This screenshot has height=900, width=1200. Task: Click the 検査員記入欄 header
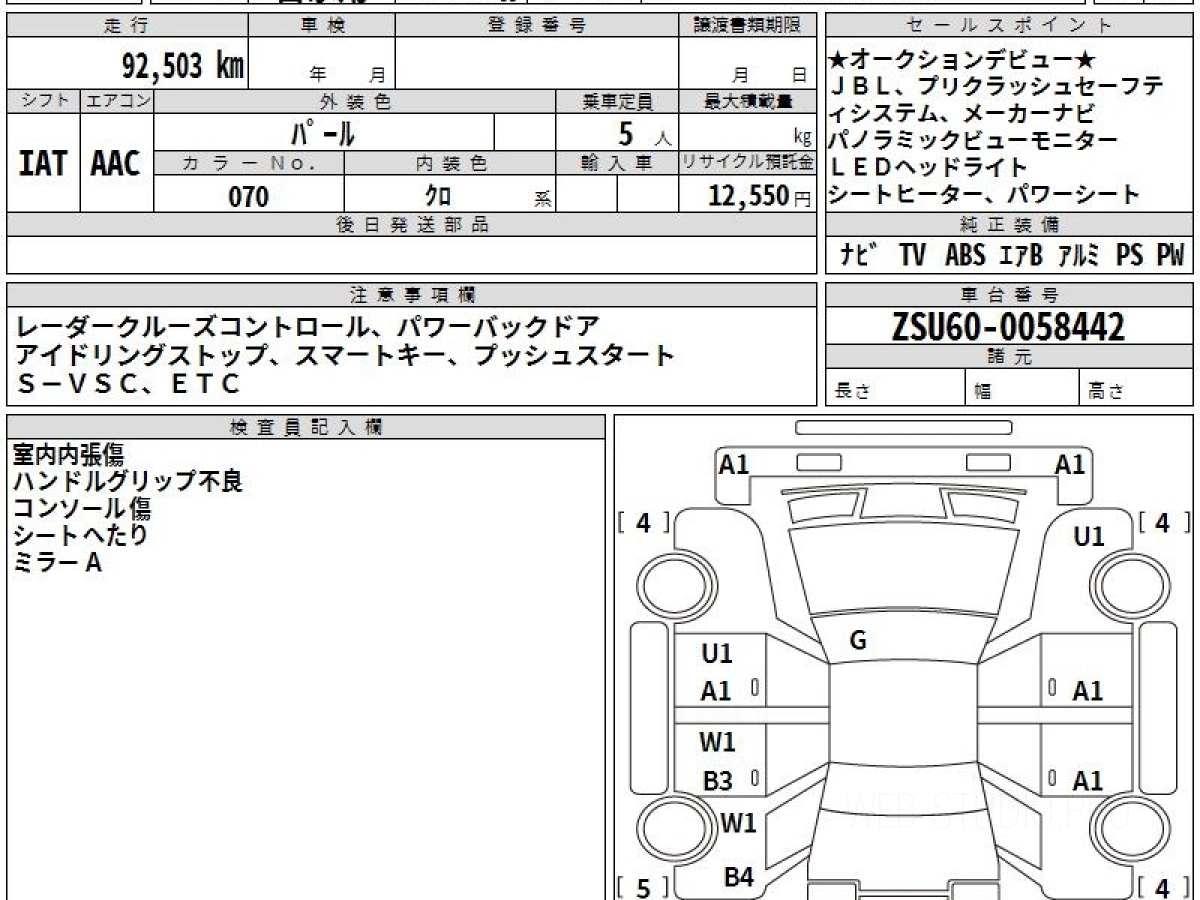pyautogui.click(x=306, y=426)
